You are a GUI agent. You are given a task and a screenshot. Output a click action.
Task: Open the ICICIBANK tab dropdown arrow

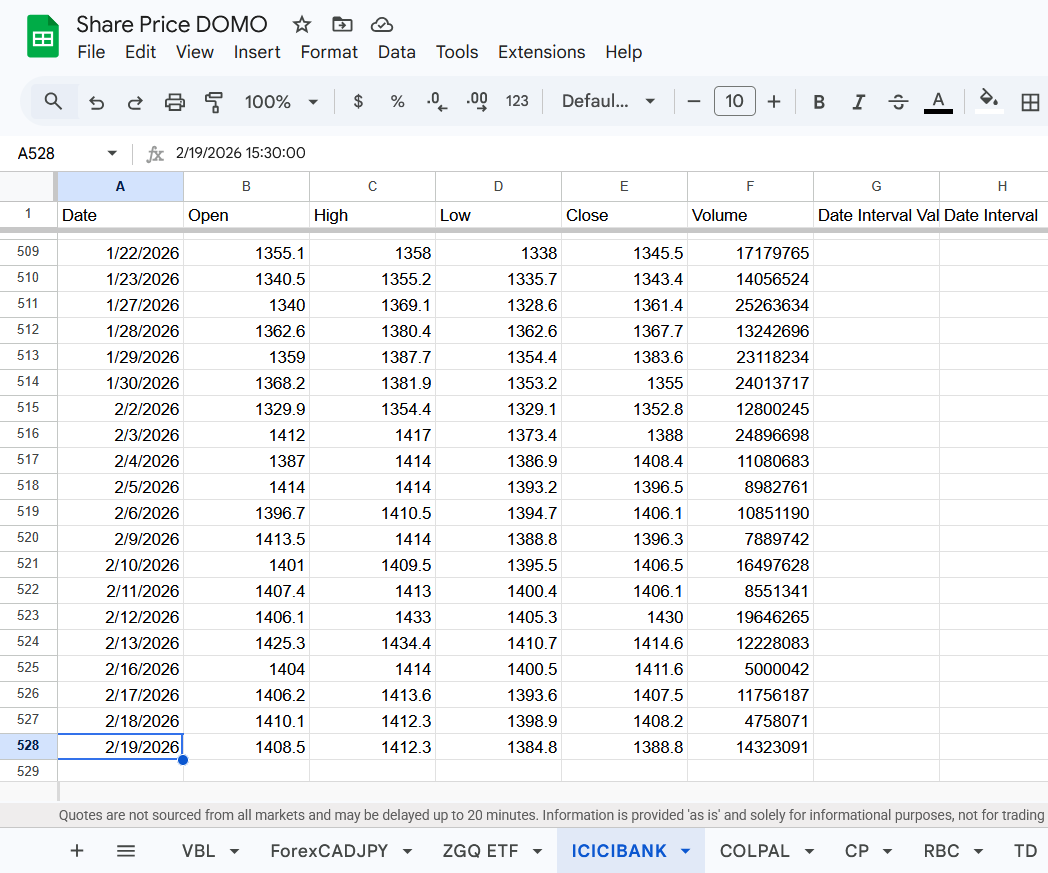(685, 851)
